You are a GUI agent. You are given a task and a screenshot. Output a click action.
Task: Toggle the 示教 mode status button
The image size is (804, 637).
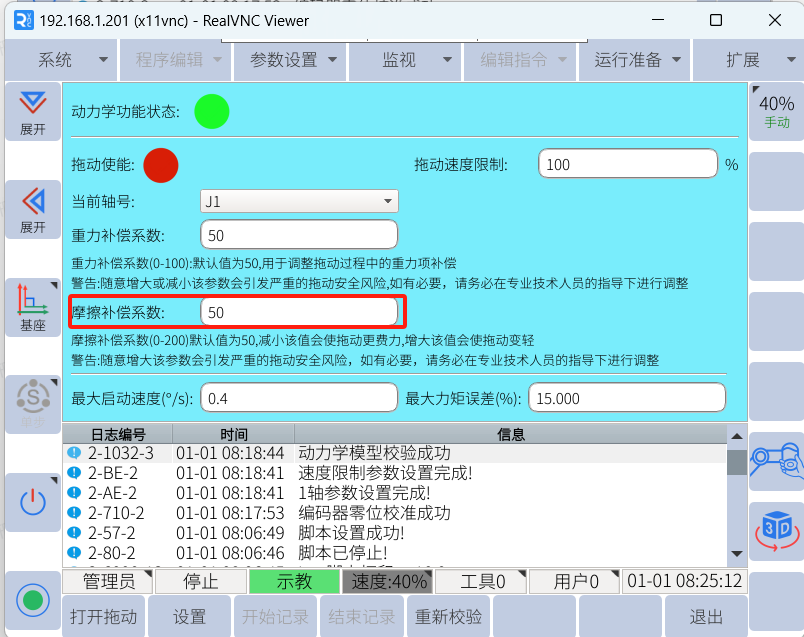pos(294,581)
